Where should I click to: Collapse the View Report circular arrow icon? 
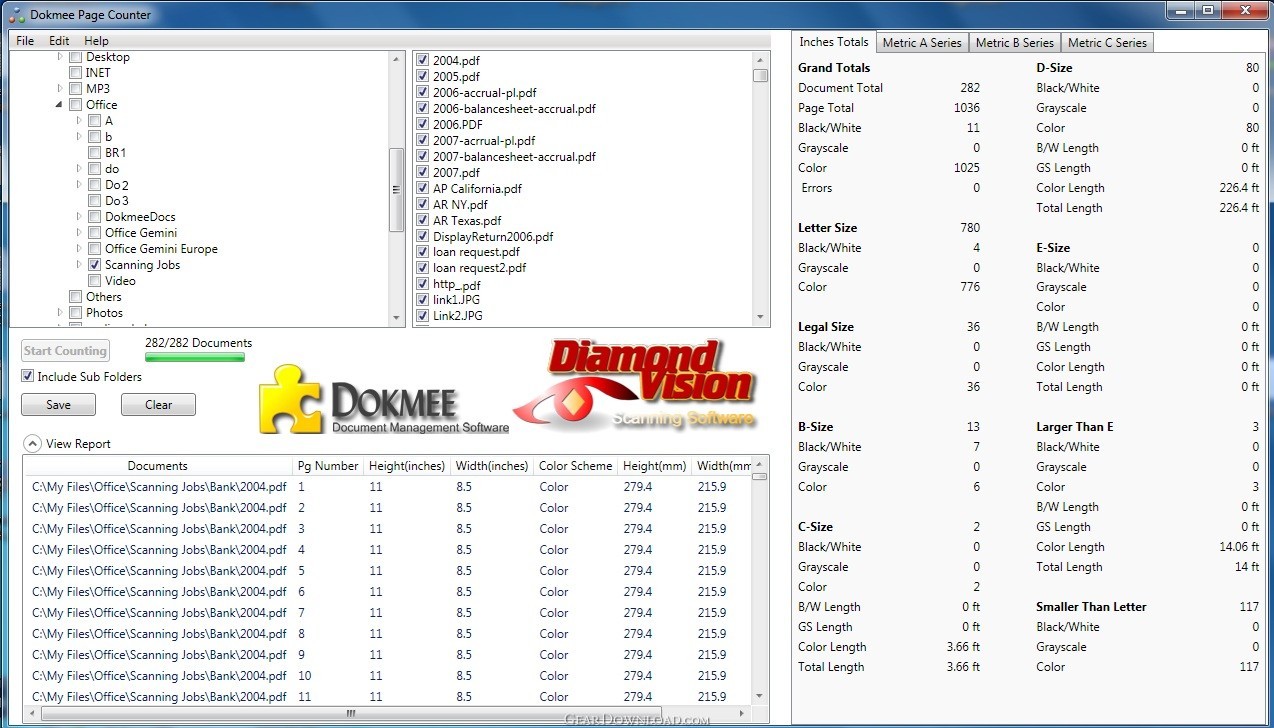(32, 444)
